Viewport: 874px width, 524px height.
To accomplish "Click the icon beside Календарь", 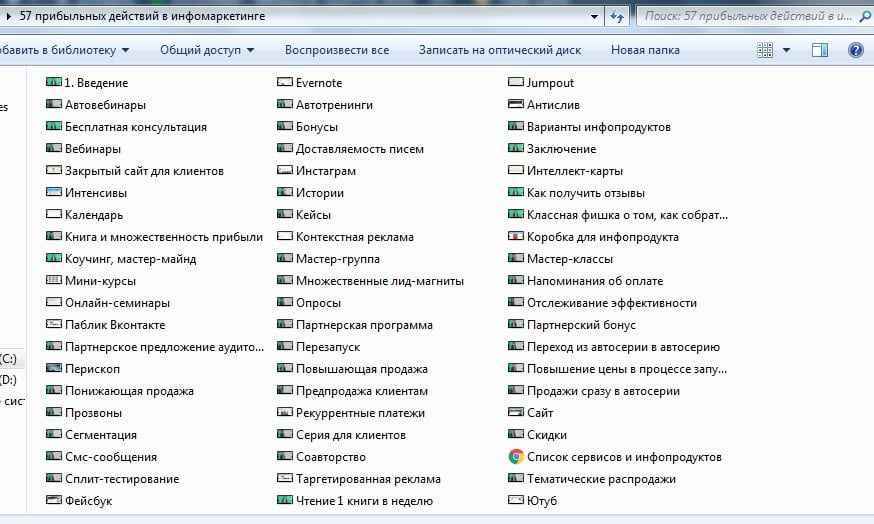I will click(54, 214).
